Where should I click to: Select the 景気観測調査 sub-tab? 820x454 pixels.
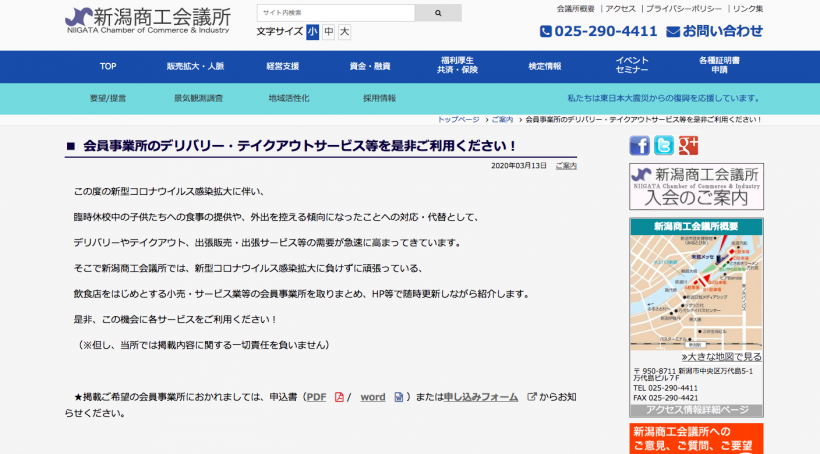point(198,98)
